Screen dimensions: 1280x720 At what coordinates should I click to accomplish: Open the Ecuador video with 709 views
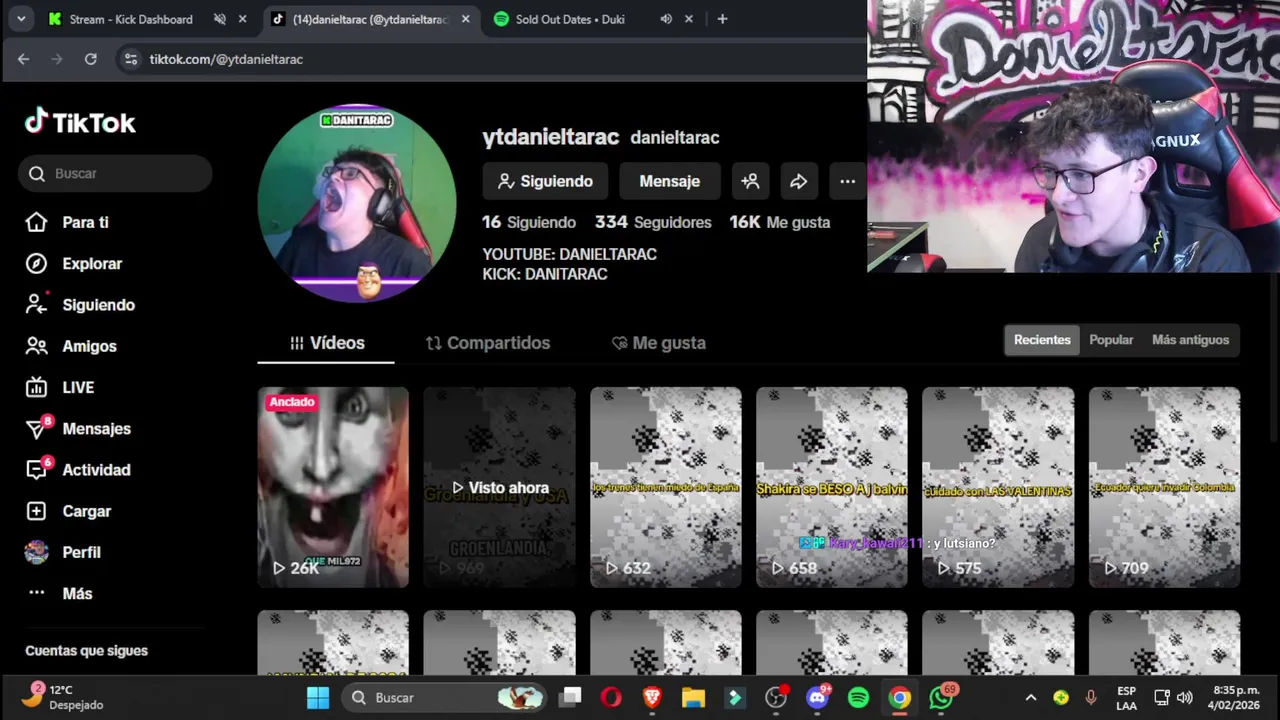(x=1164, y=487)
